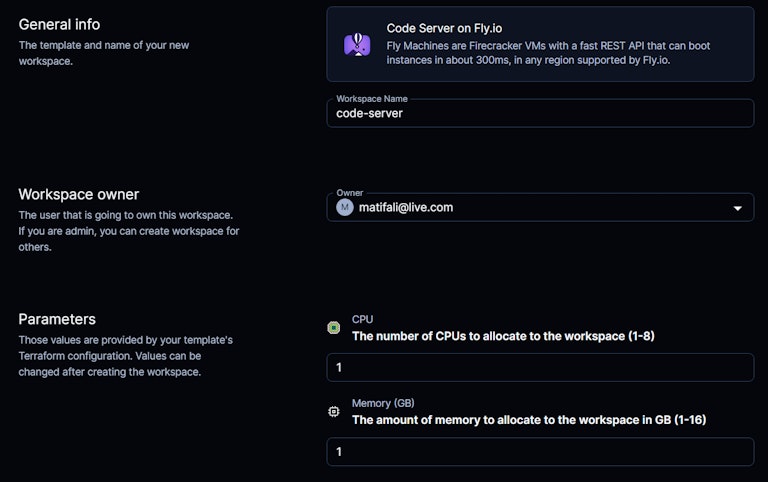This screenshot has height=482, width=768.
Task: Expand the Owner dropdown arrow
Action: pyautogui.click(x=737, y=208)
